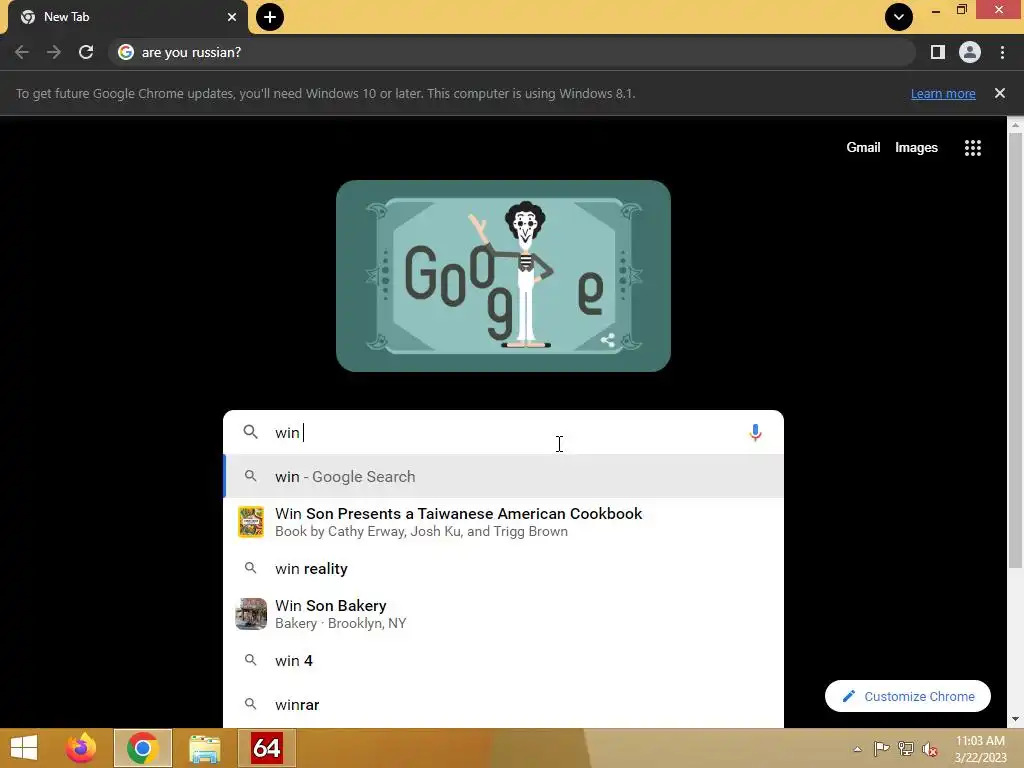Click the Google icon in the address bar
Screen dimensions: 1024x768
coord(126,52)
